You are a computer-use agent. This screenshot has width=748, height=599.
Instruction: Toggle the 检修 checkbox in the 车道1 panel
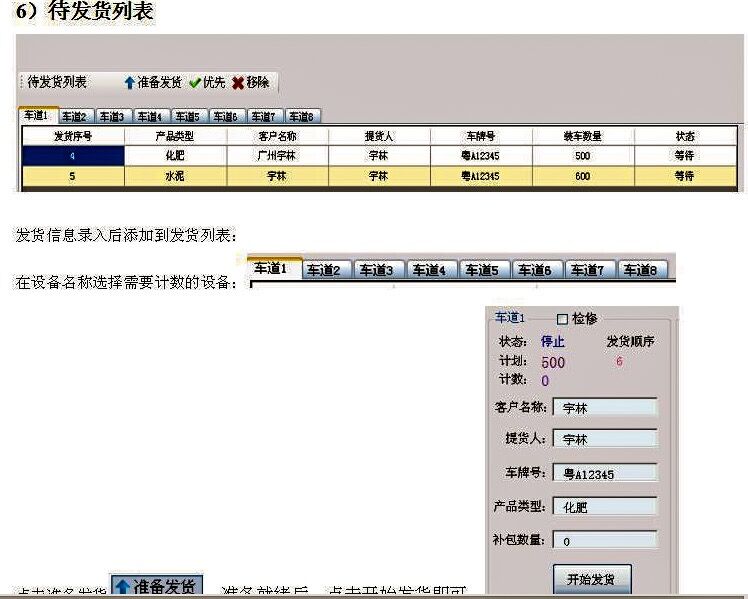click(562, 319)
